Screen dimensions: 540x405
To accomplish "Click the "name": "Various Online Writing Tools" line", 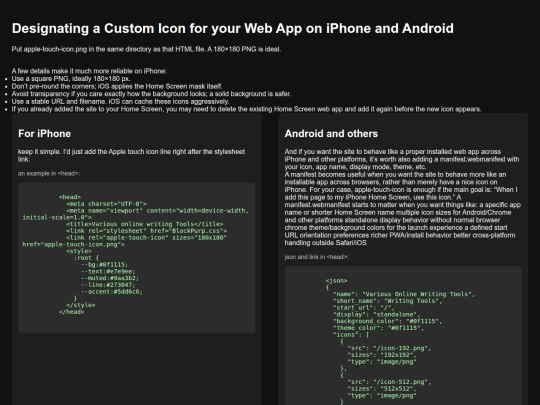I will pos(404,294).
